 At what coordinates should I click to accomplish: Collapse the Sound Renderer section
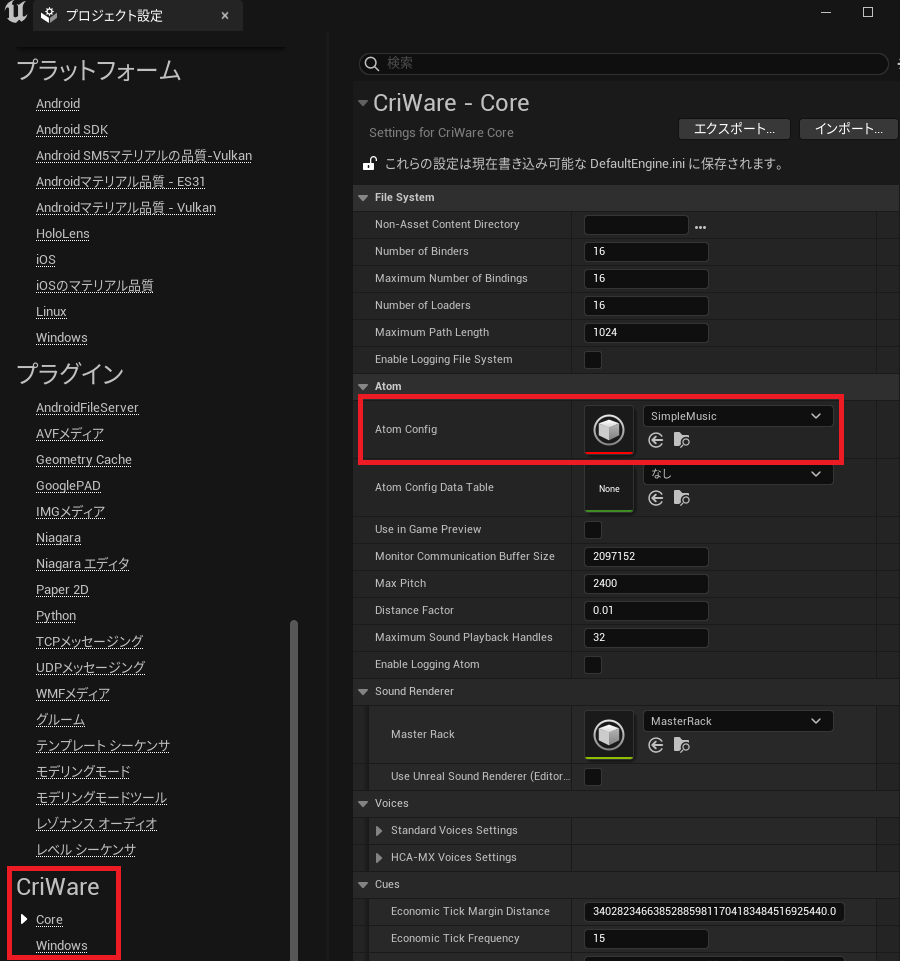point(363,692)
